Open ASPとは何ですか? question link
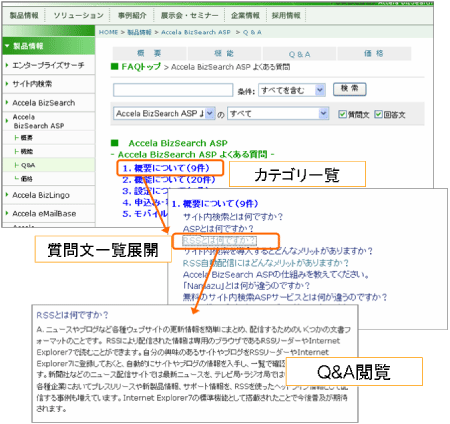Screen dimensions: 450x424 pos(218,229)
